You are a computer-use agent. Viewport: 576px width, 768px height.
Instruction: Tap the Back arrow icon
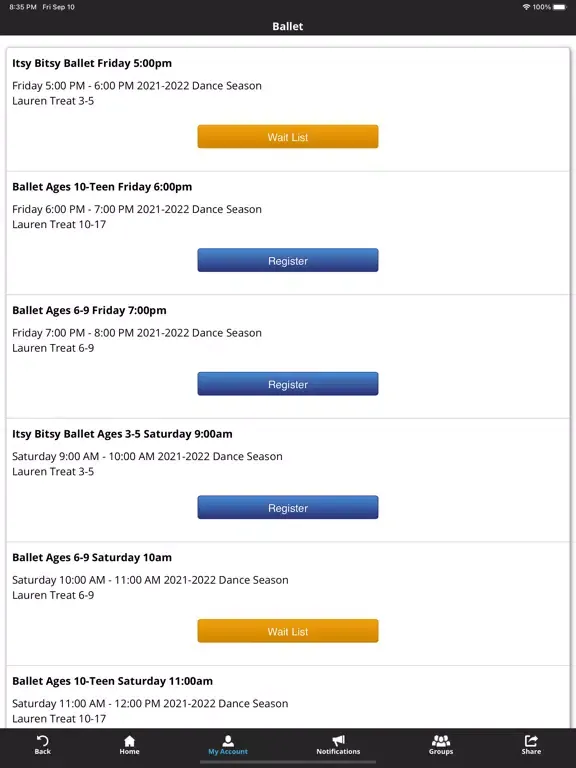[x=43, y=741]
